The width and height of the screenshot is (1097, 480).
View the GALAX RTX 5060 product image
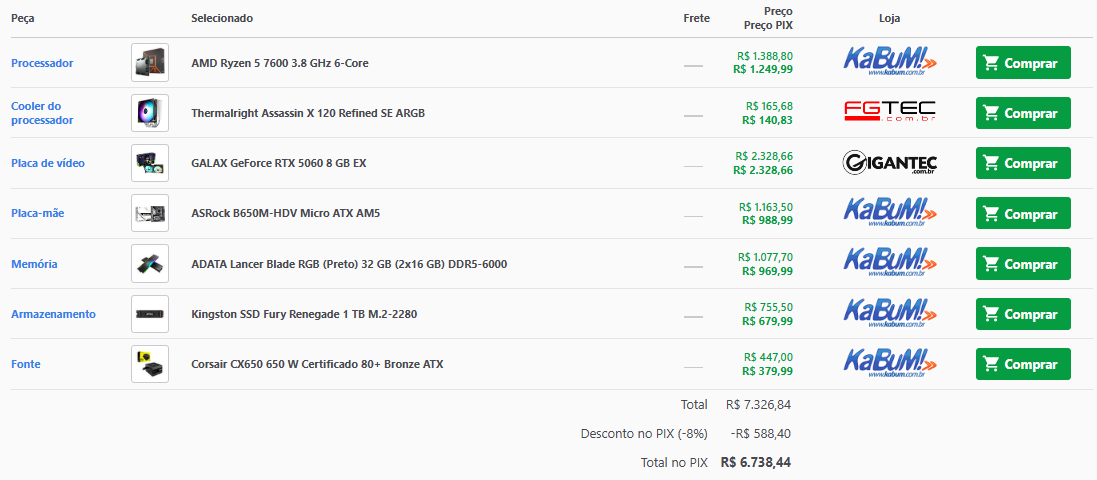click(150, 163)
